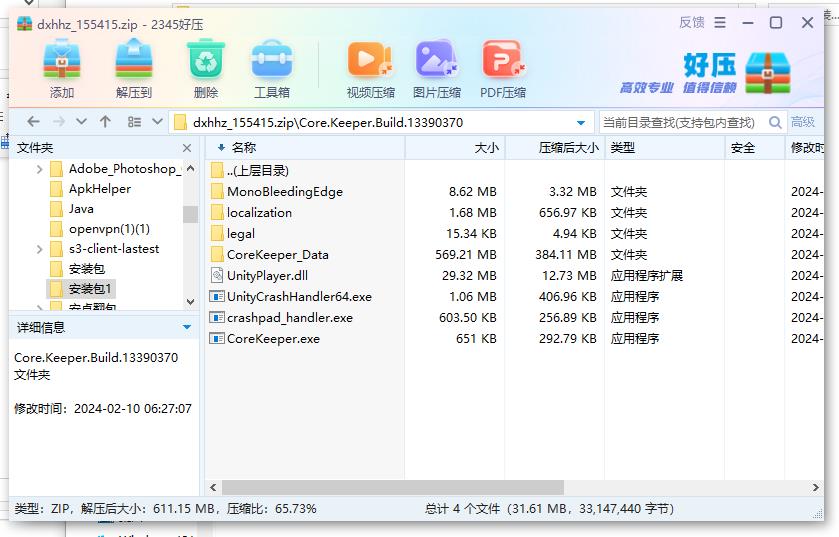Collapse the 详细信息 details panel
The image size is (839, 537).
click(x=187, y=327)
